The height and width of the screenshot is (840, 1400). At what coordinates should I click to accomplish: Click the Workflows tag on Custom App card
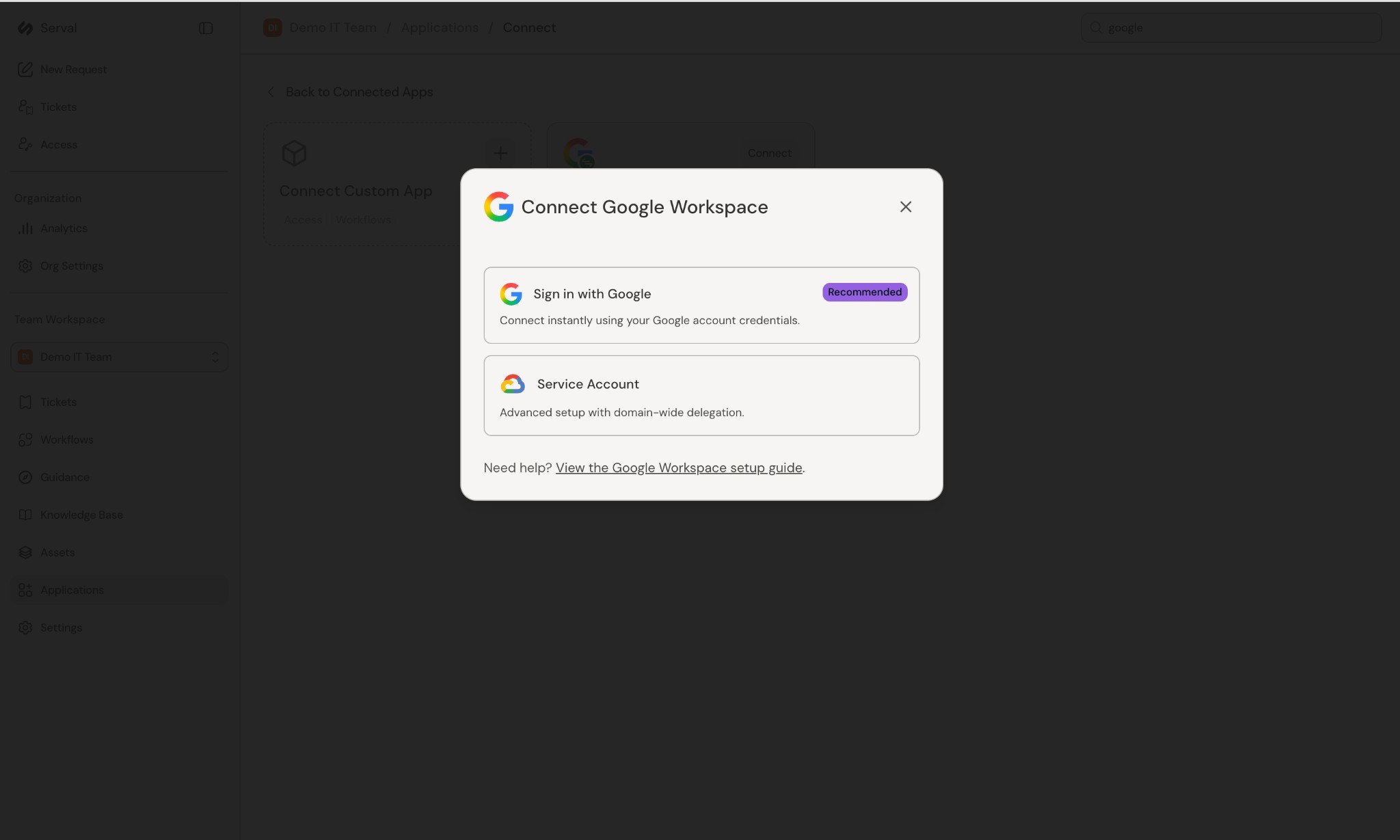363,219
